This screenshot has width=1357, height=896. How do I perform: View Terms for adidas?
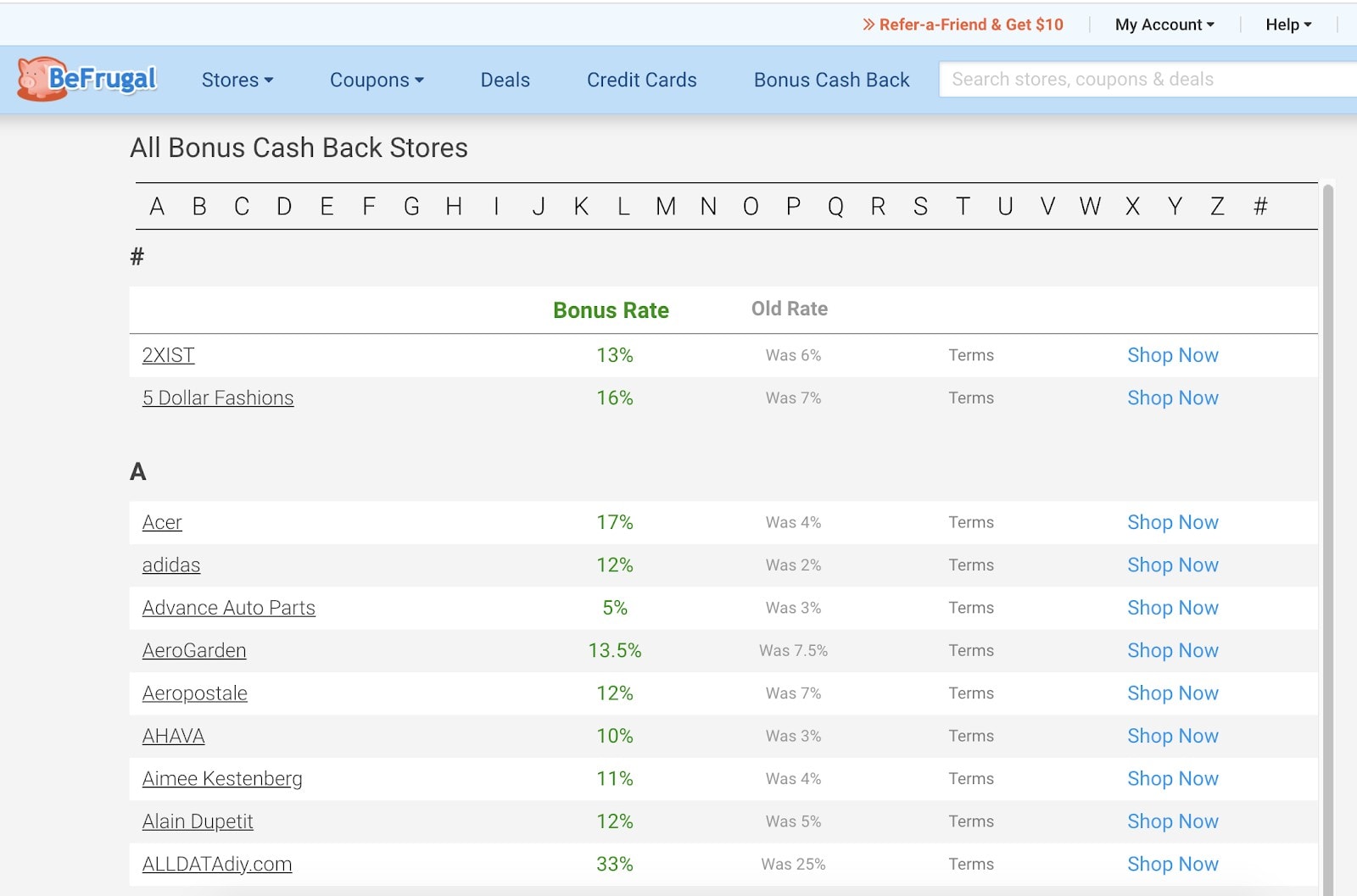971,565
